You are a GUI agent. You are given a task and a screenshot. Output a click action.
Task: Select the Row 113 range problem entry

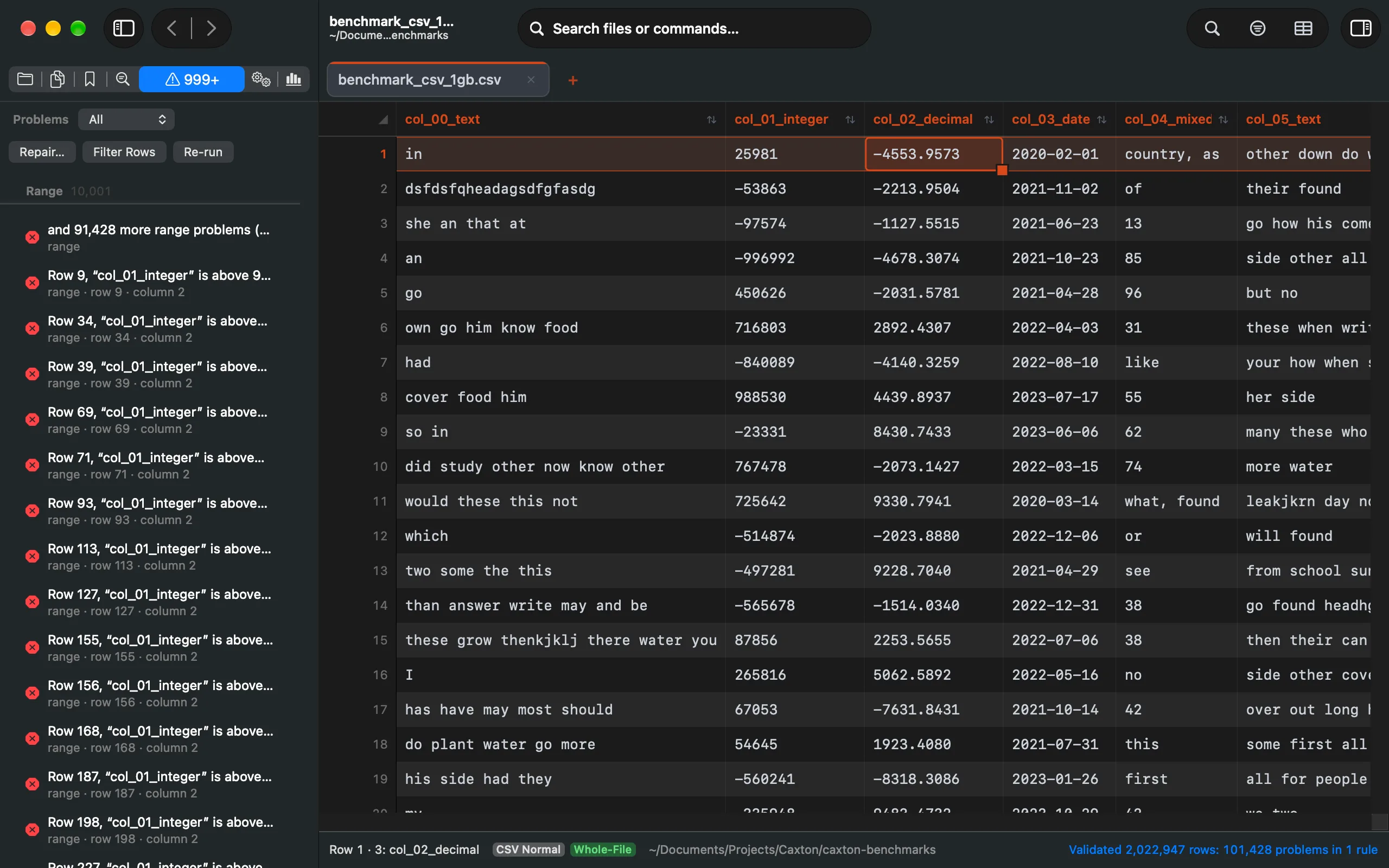150,557
